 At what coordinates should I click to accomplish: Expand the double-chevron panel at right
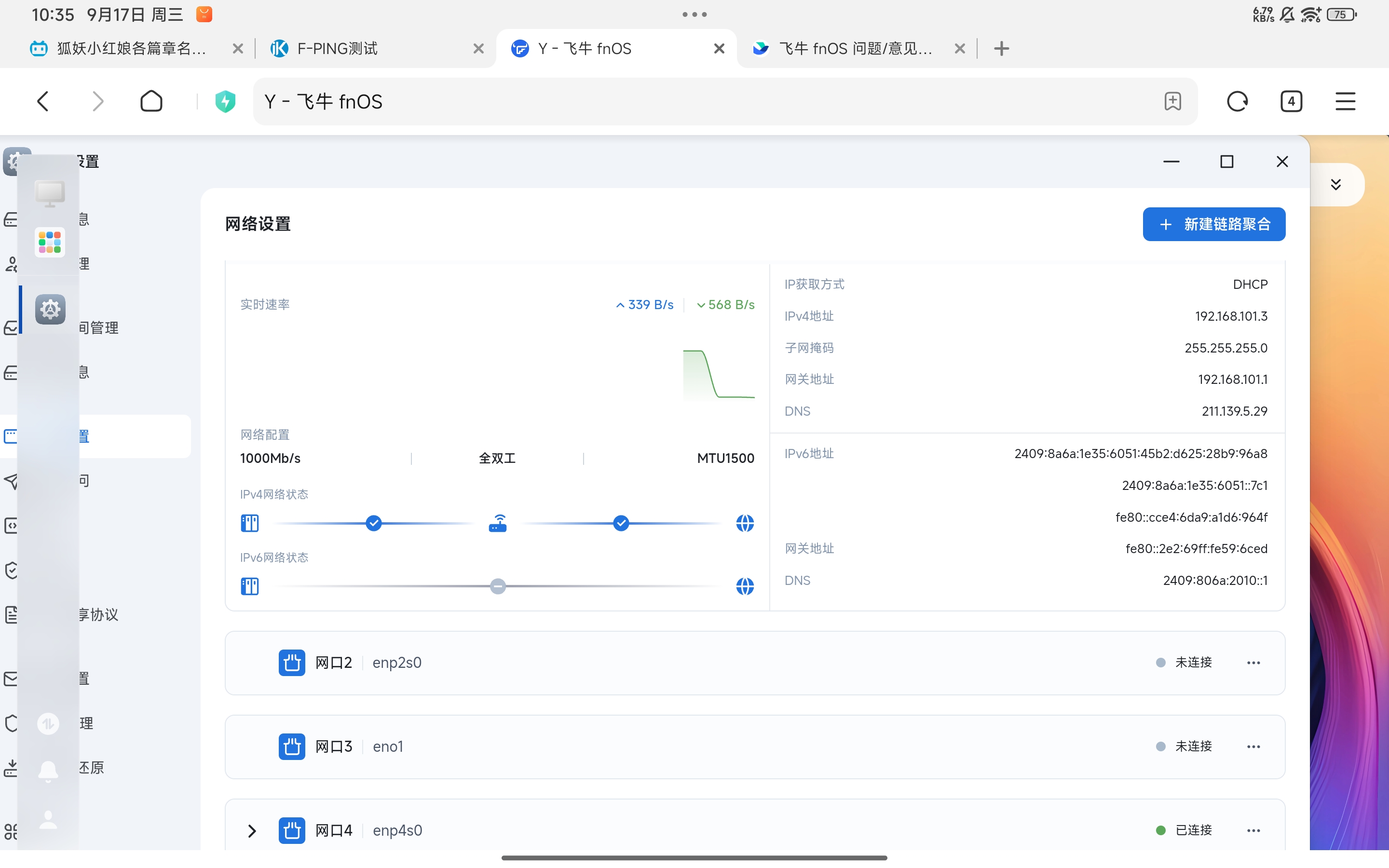1335,184
